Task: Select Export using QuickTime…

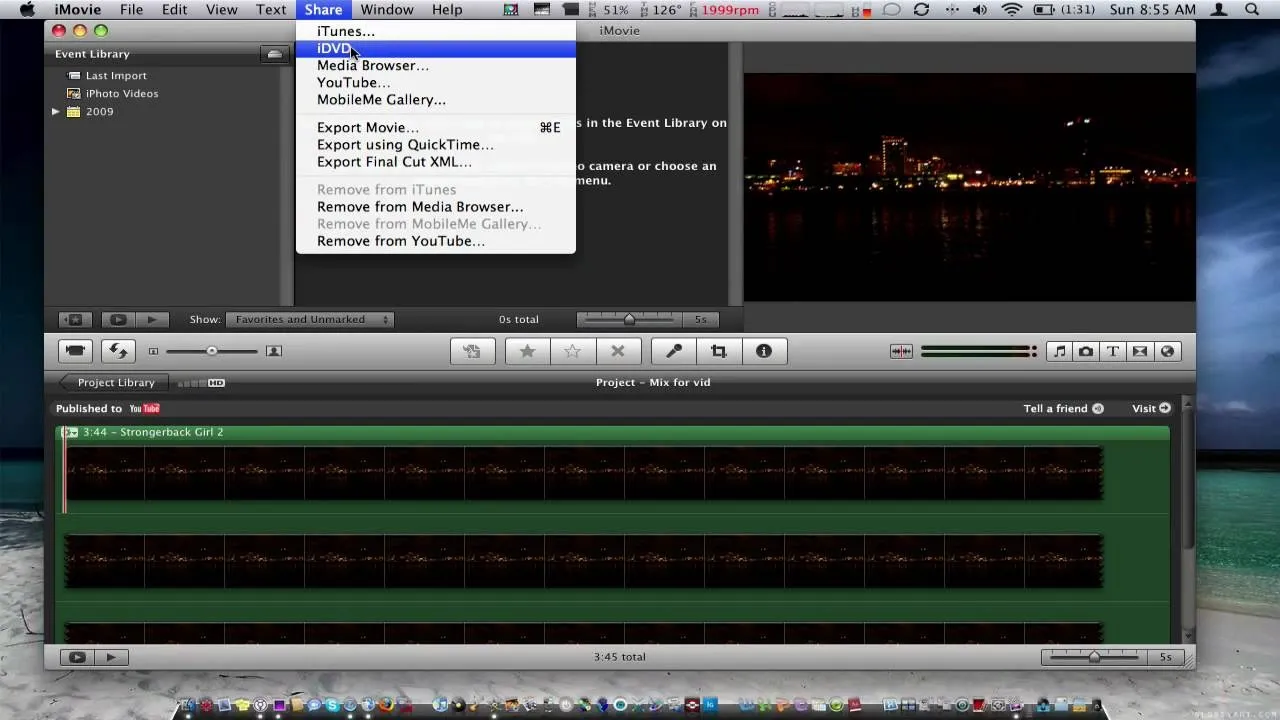Action: (x=435, y=144)
